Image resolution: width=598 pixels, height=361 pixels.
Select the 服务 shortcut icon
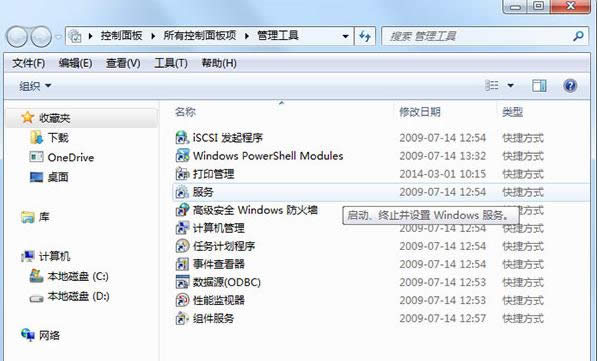182,192
